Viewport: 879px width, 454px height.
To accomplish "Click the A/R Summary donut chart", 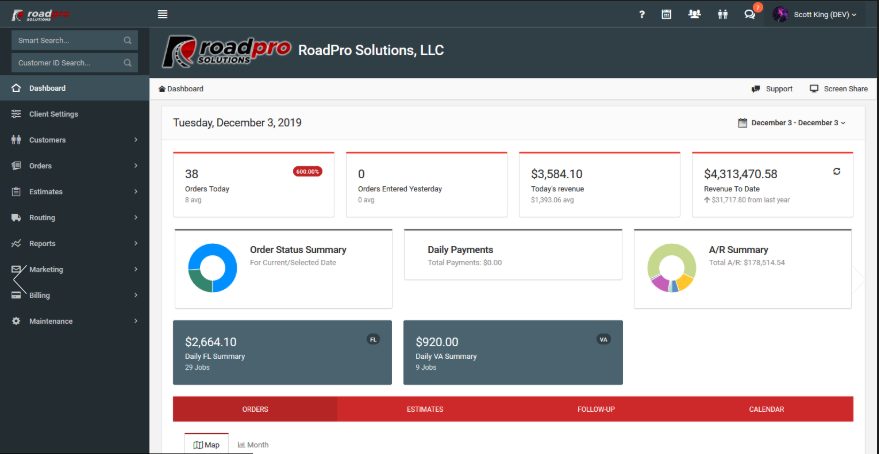I will pos(672,268).
